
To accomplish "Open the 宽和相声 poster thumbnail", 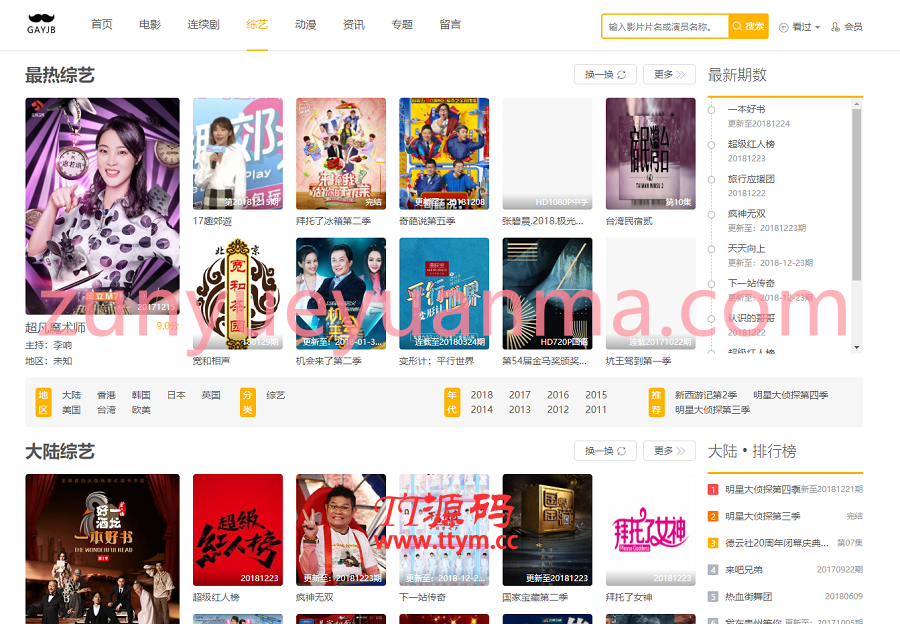I will click(x=238, y=293).
